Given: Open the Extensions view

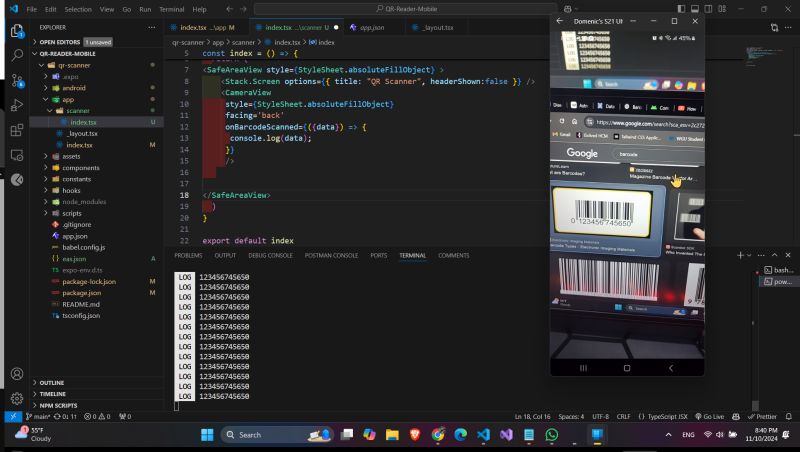Looking at the screenshot, I should click(x=16, y=130).
